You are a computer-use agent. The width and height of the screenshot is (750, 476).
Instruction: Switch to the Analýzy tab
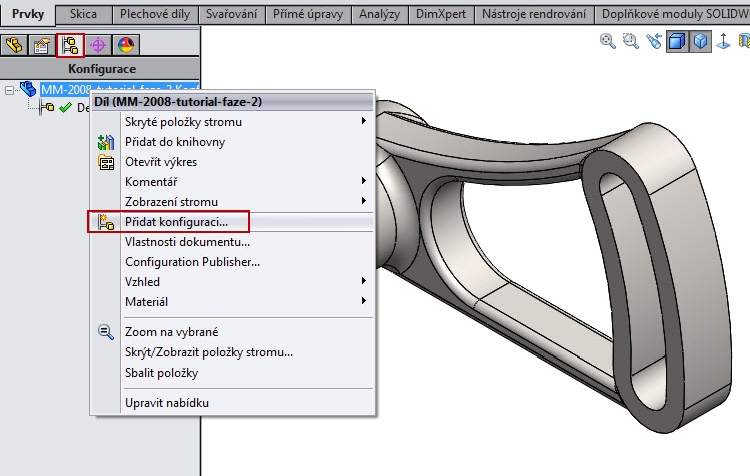coord(379,14)
